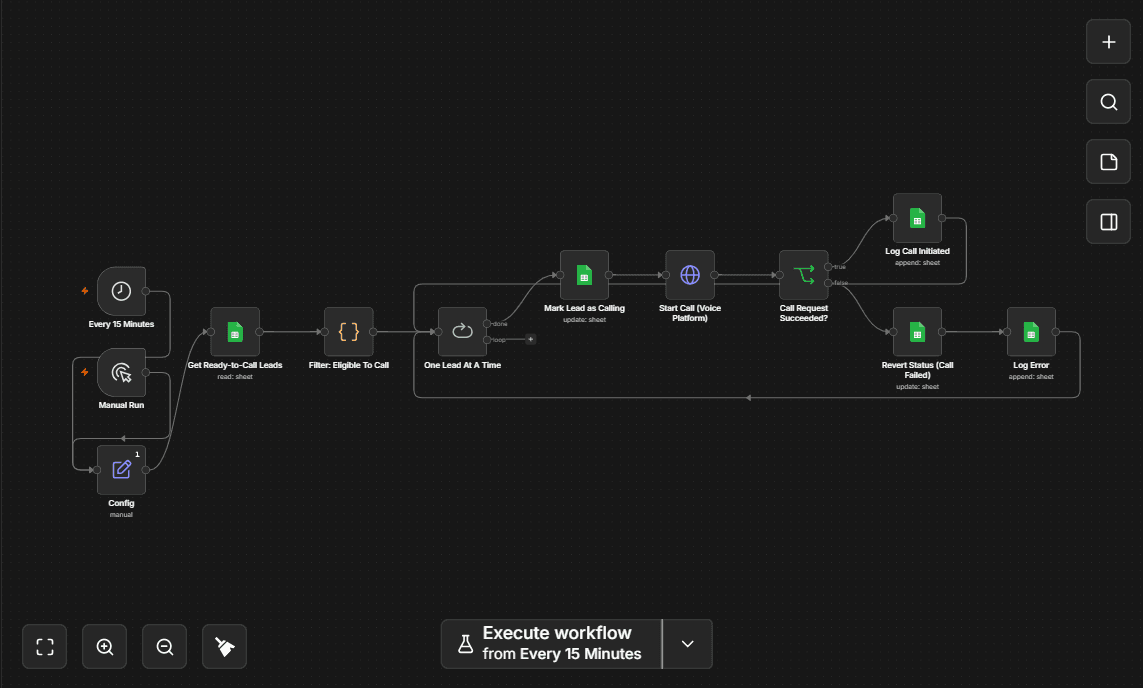The image size is (1143, 688).
Task: Open the Config edit node
Action: pyautogui.click(x=121, y=470)
